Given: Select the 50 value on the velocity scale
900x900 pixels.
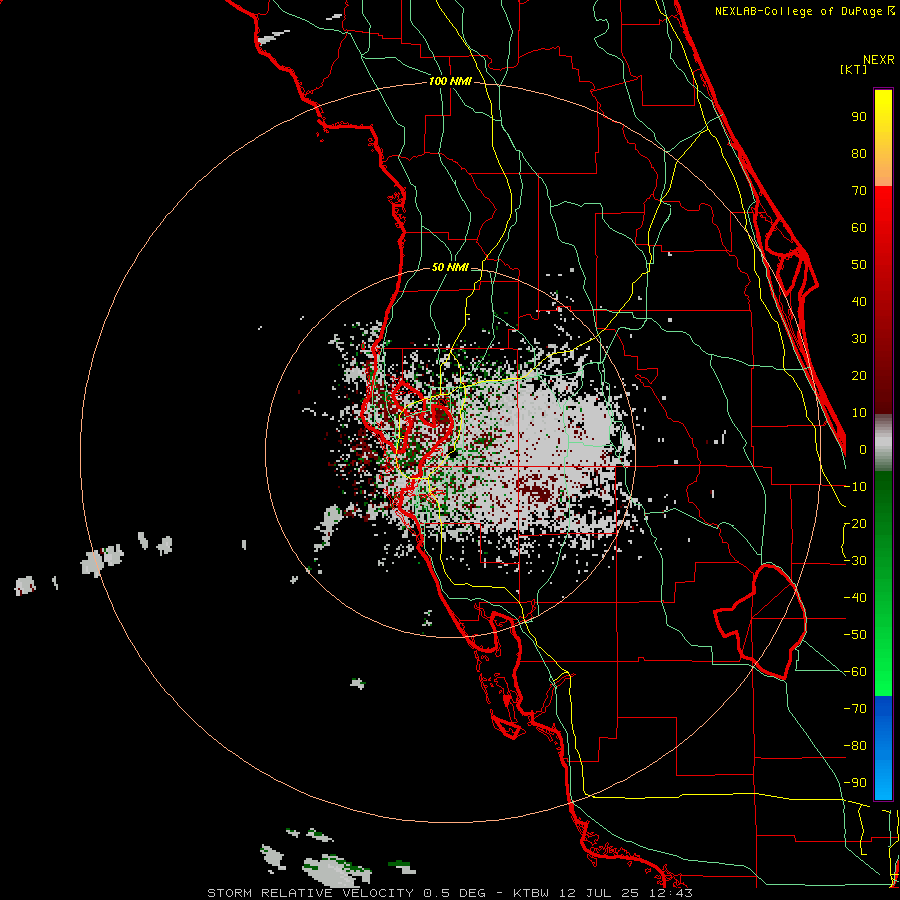Looking at the screenshot, I should tap(859, 265).
